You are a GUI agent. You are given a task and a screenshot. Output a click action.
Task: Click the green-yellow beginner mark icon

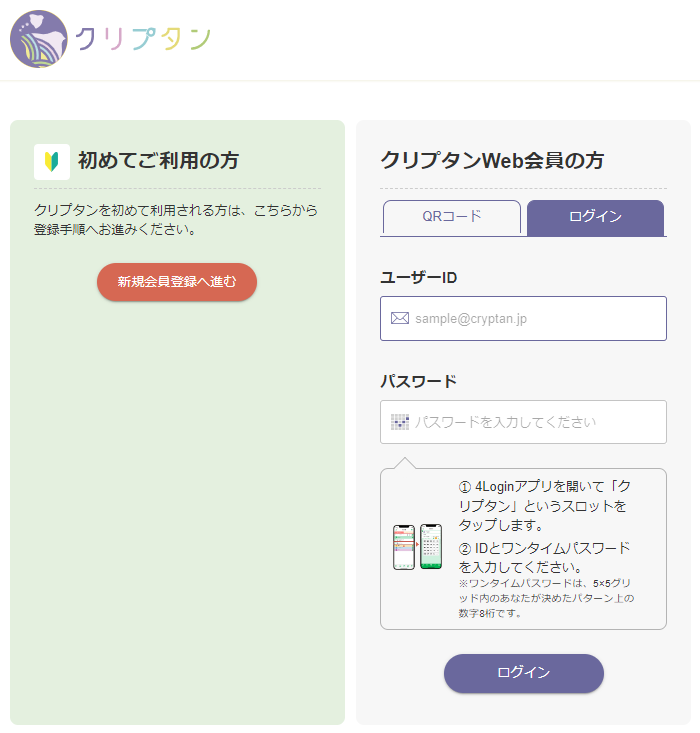52,161
